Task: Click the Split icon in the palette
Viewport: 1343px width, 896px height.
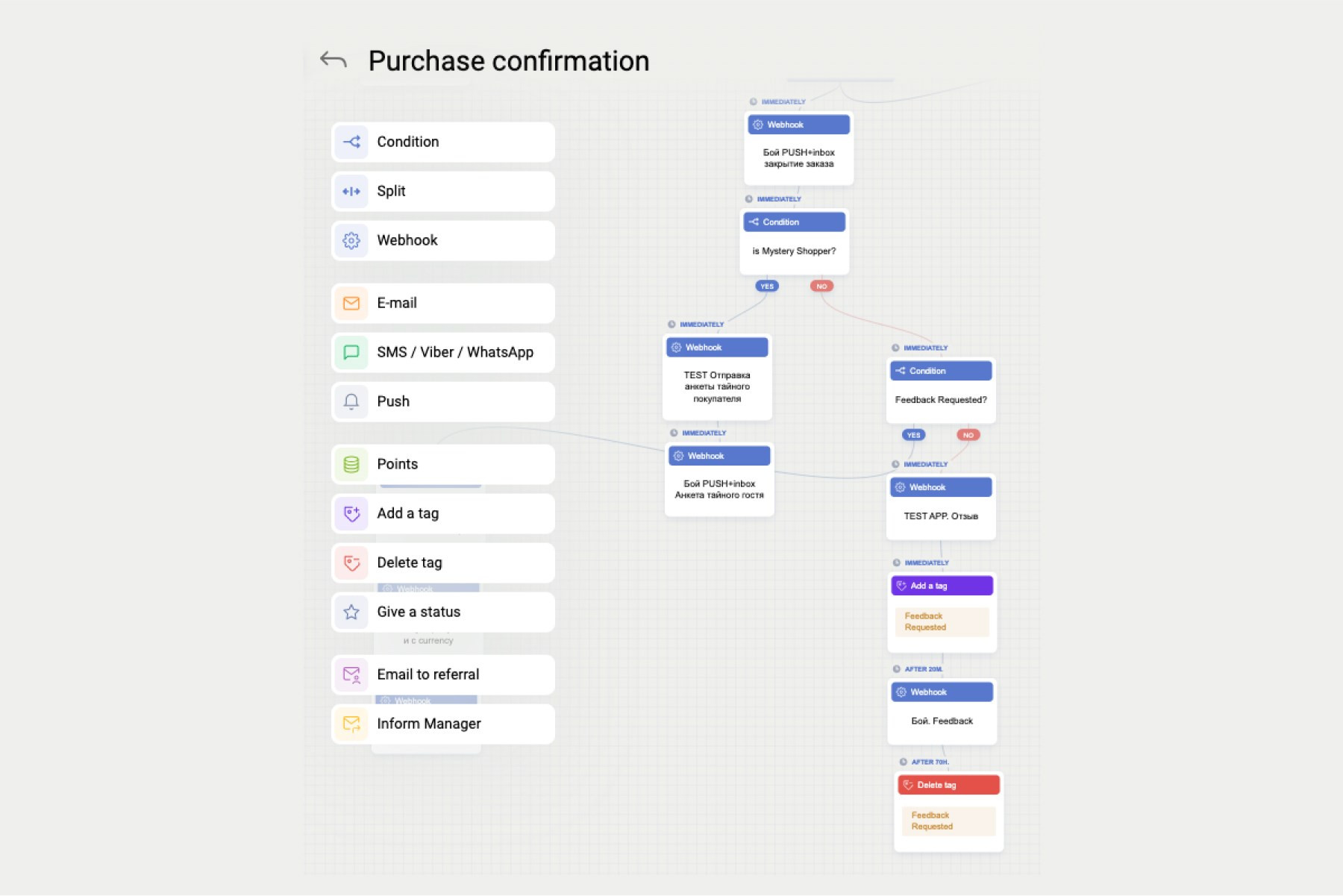Action: (351, 192)
